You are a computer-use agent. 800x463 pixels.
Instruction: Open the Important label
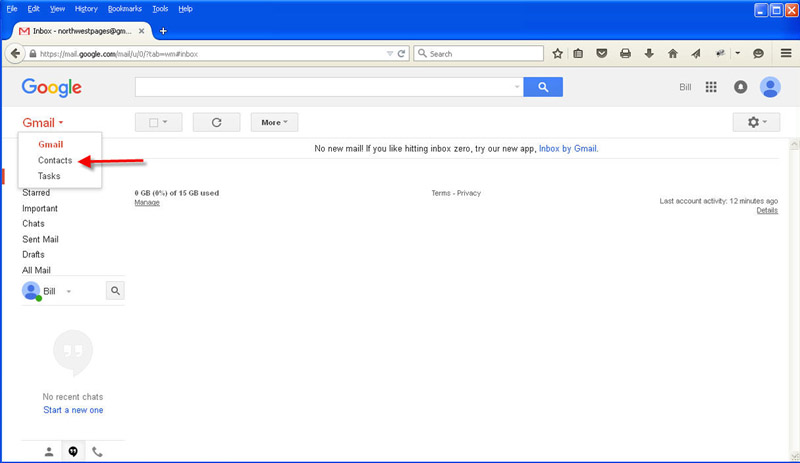click(40, 208)
